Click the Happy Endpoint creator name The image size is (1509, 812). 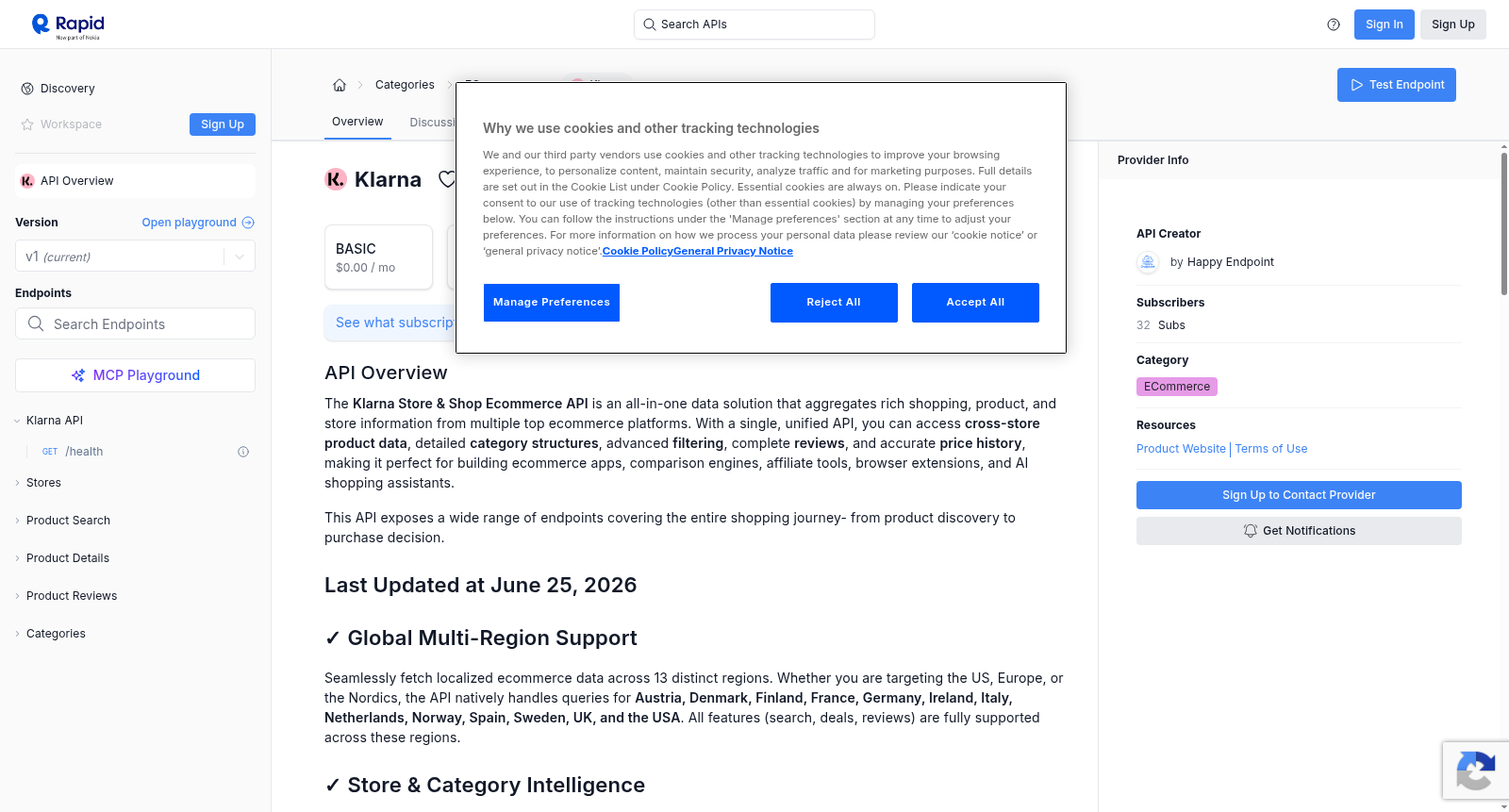[1230, 262]
